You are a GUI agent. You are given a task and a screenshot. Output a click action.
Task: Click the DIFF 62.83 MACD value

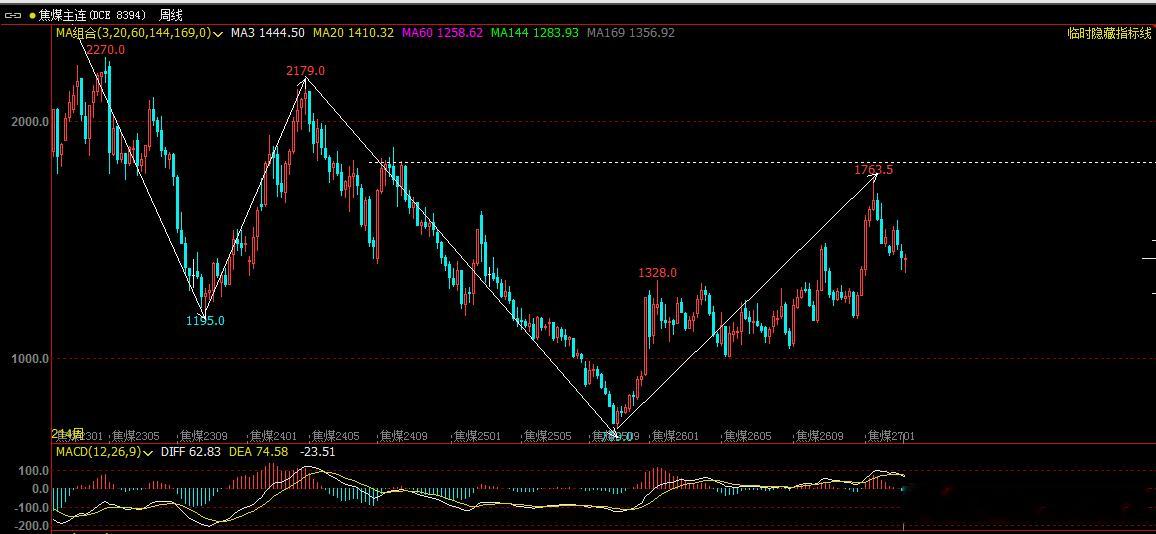pos(190,452)
